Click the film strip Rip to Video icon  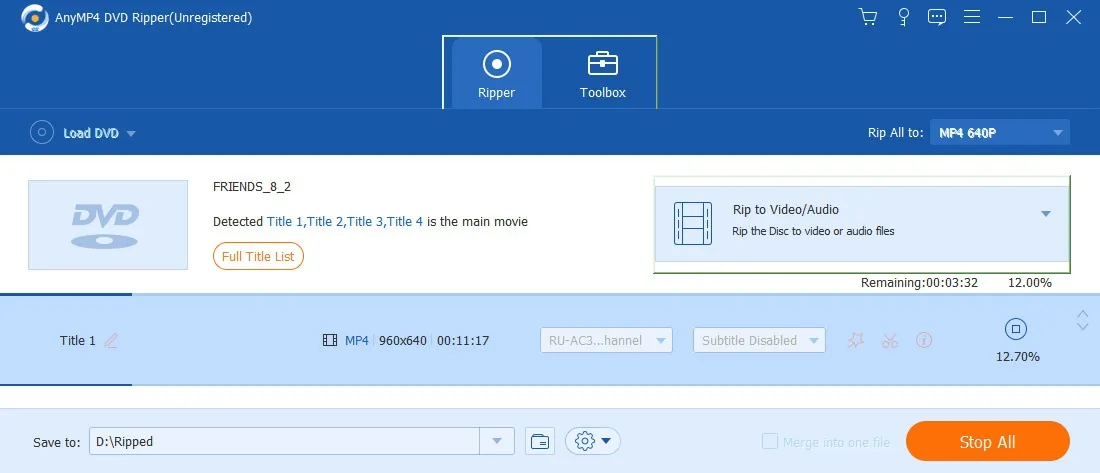click(x=692, y=223)
